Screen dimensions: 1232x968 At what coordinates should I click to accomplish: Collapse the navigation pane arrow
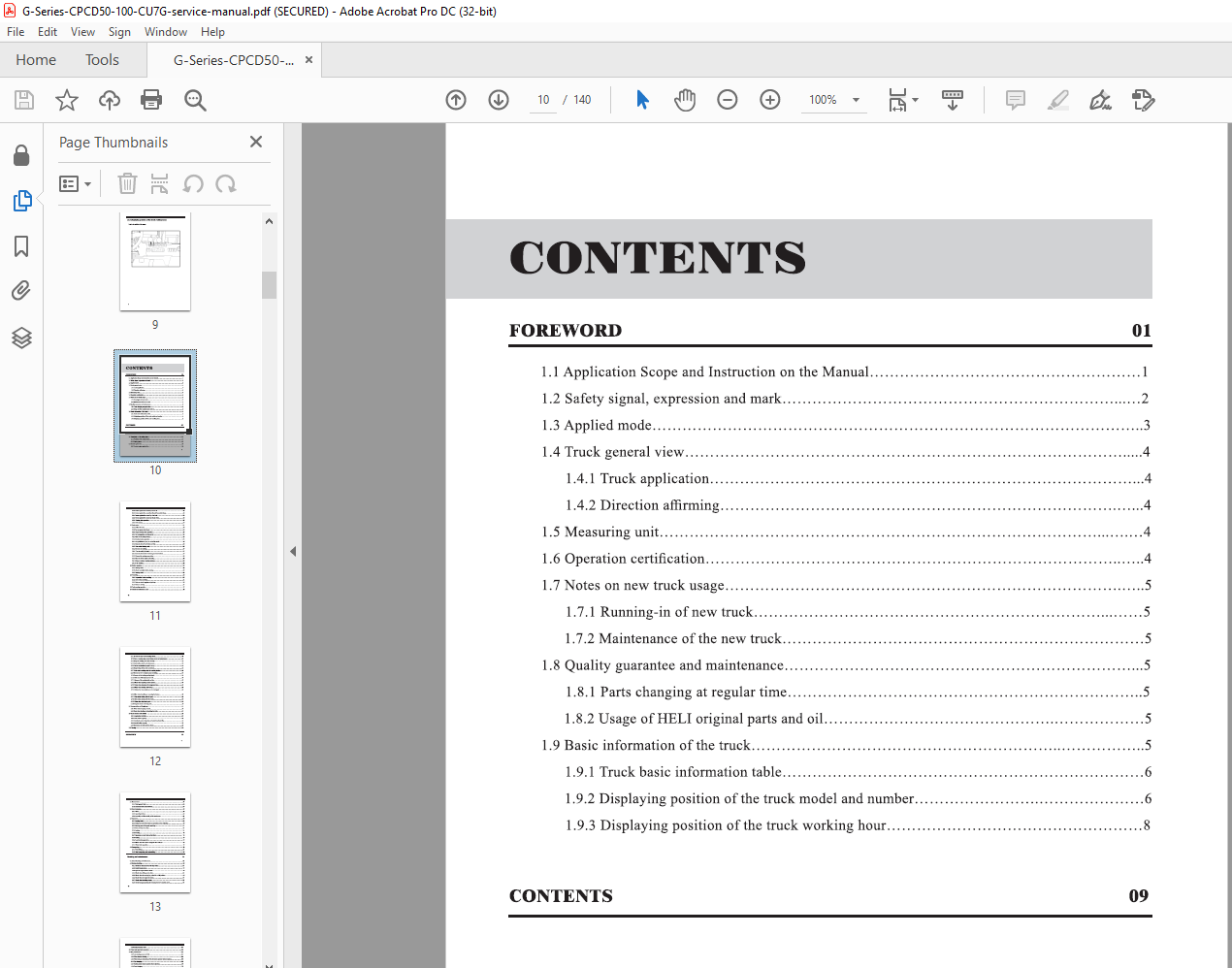click(293, 551)
